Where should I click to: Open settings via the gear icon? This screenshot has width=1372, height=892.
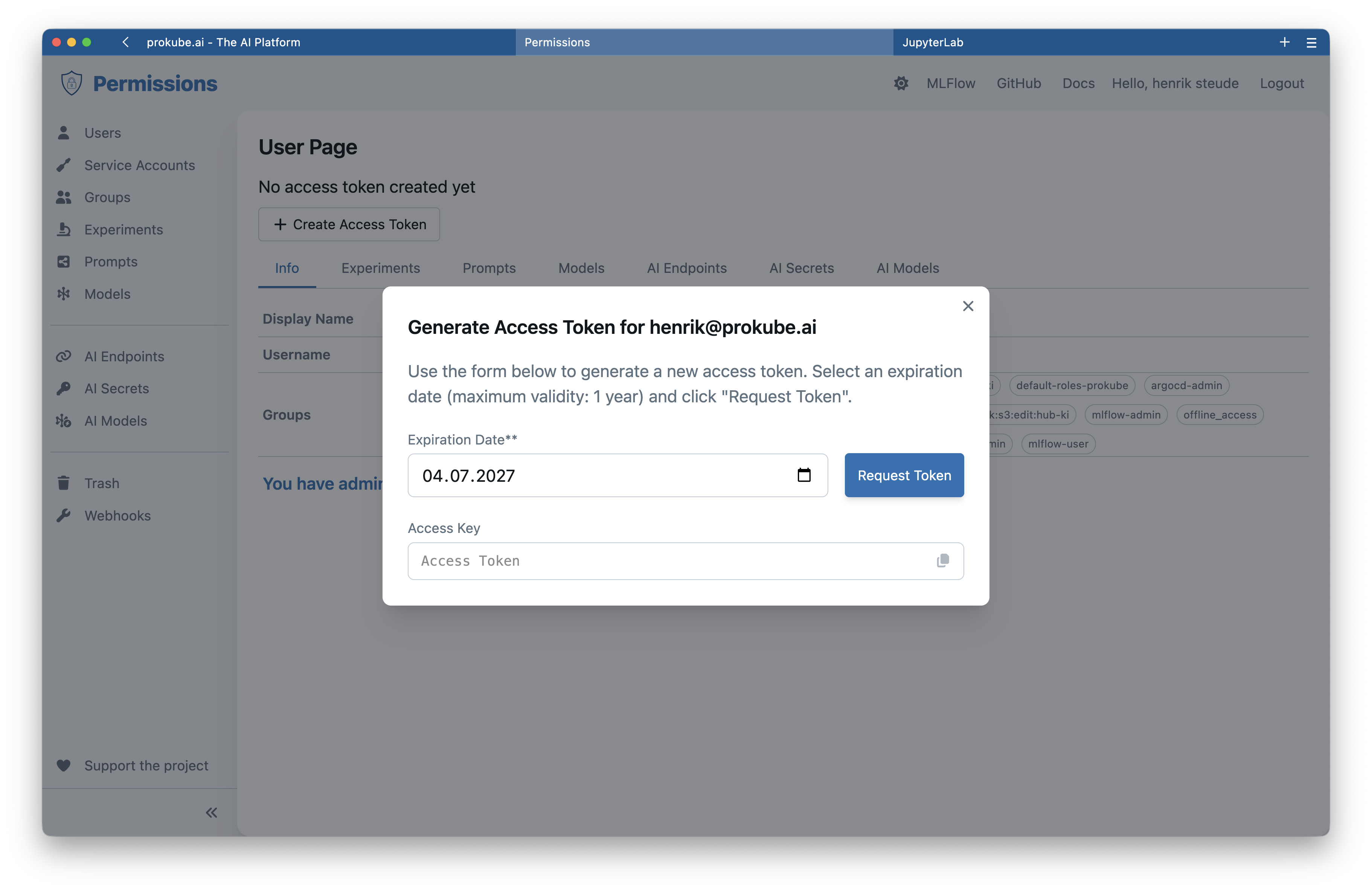pos(901,84)
